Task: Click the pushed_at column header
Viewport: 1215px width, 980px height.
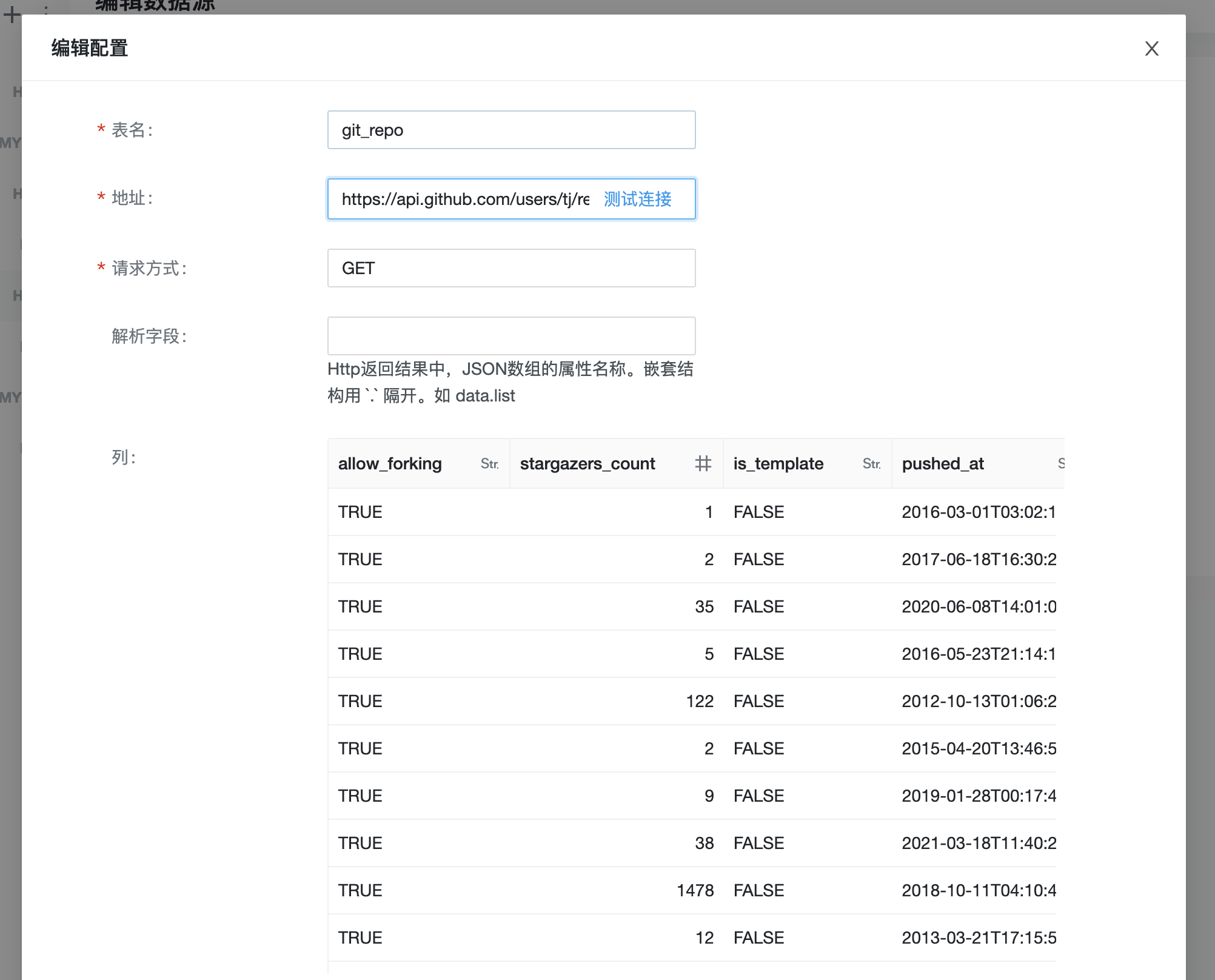Action: pyautogui.click(x=943, y=464)
